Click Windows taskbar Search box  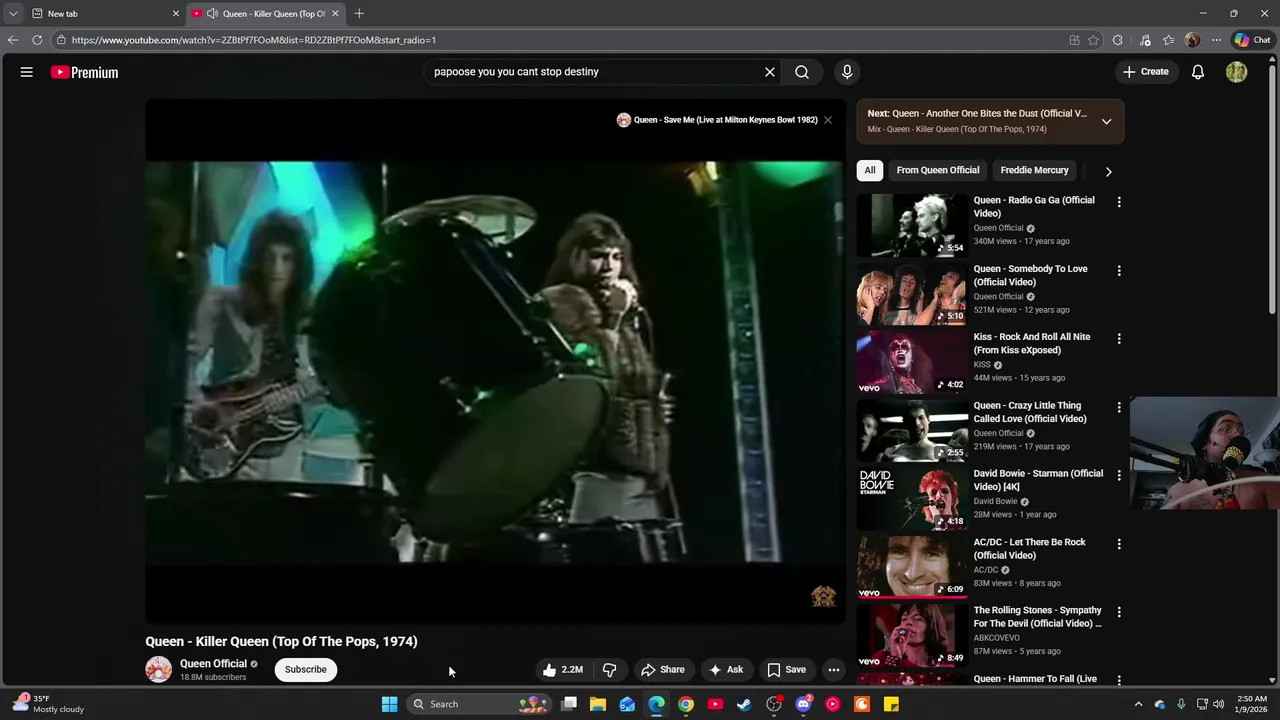[x=480, y=704]
